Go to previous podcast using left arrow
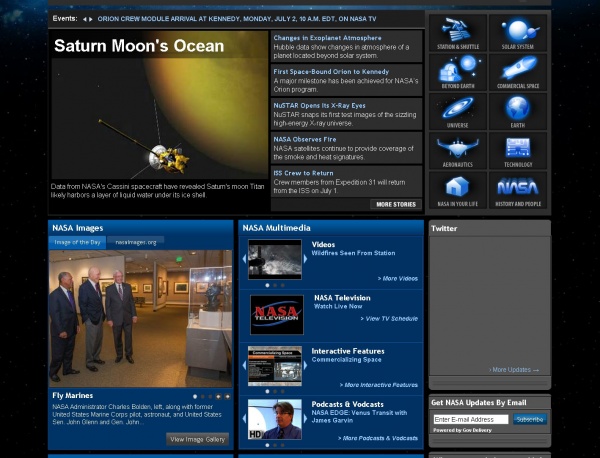The image size is (600, 458). click(x=244, y=419)
